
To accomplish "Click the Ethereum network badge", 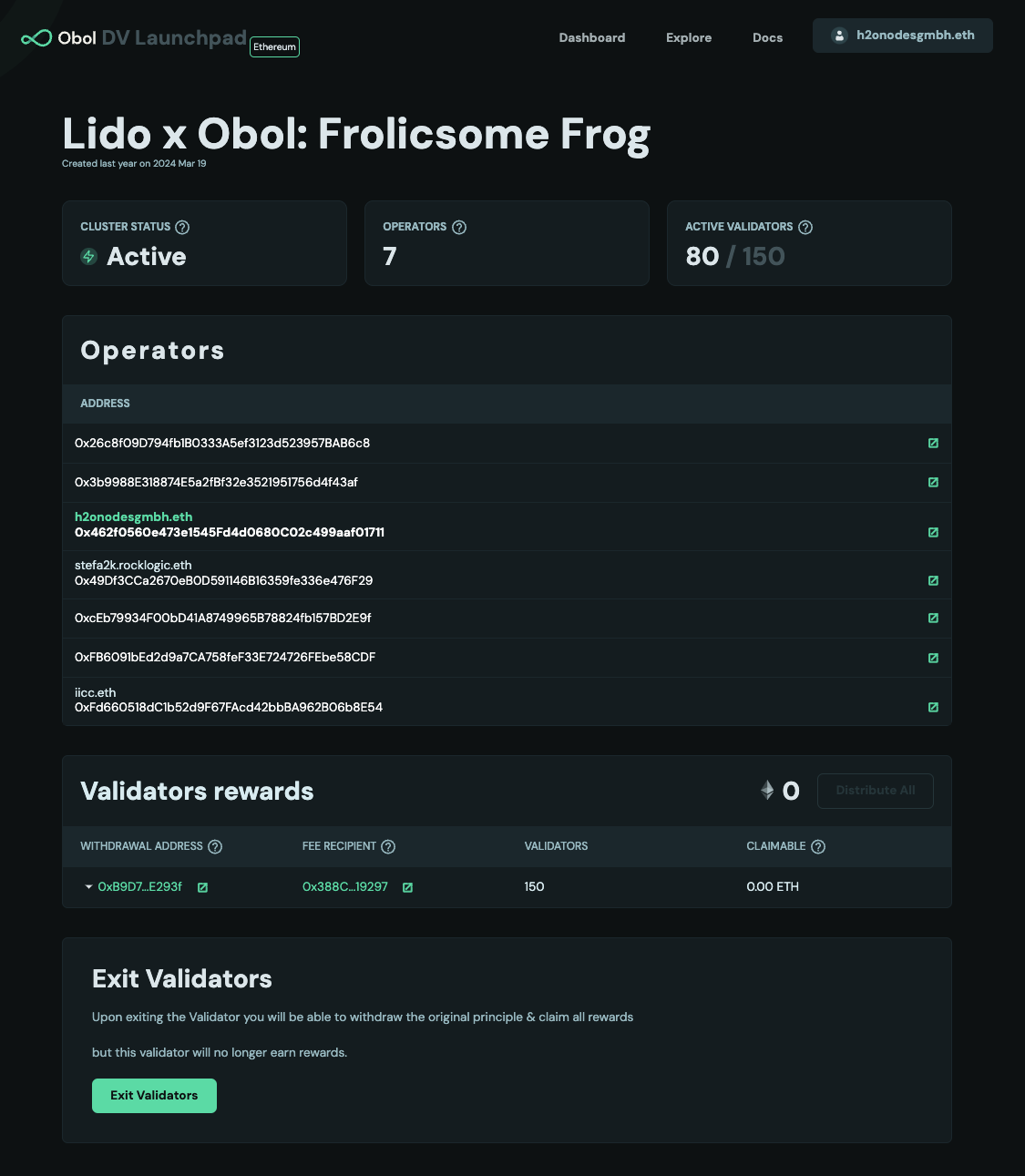I will click(x=274, y=46).
